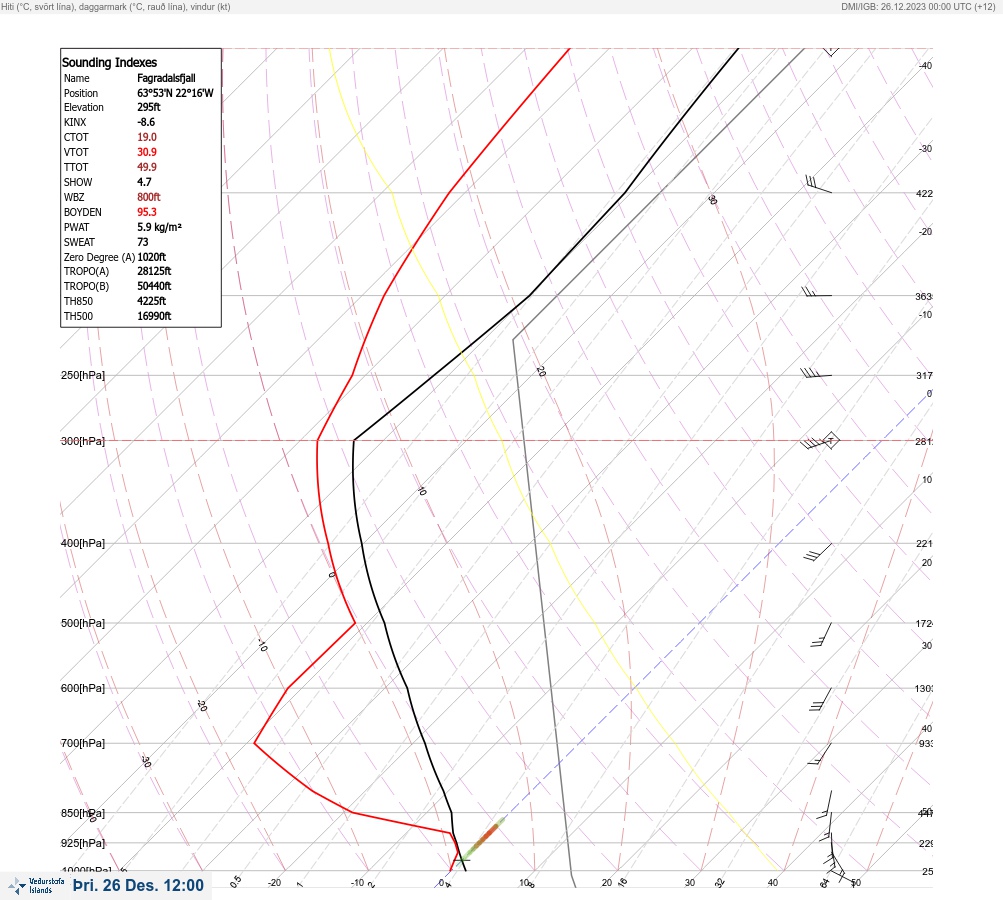1003x900 pixels.
Task: Click the KINX value -8.6
Action: point(146,122)
